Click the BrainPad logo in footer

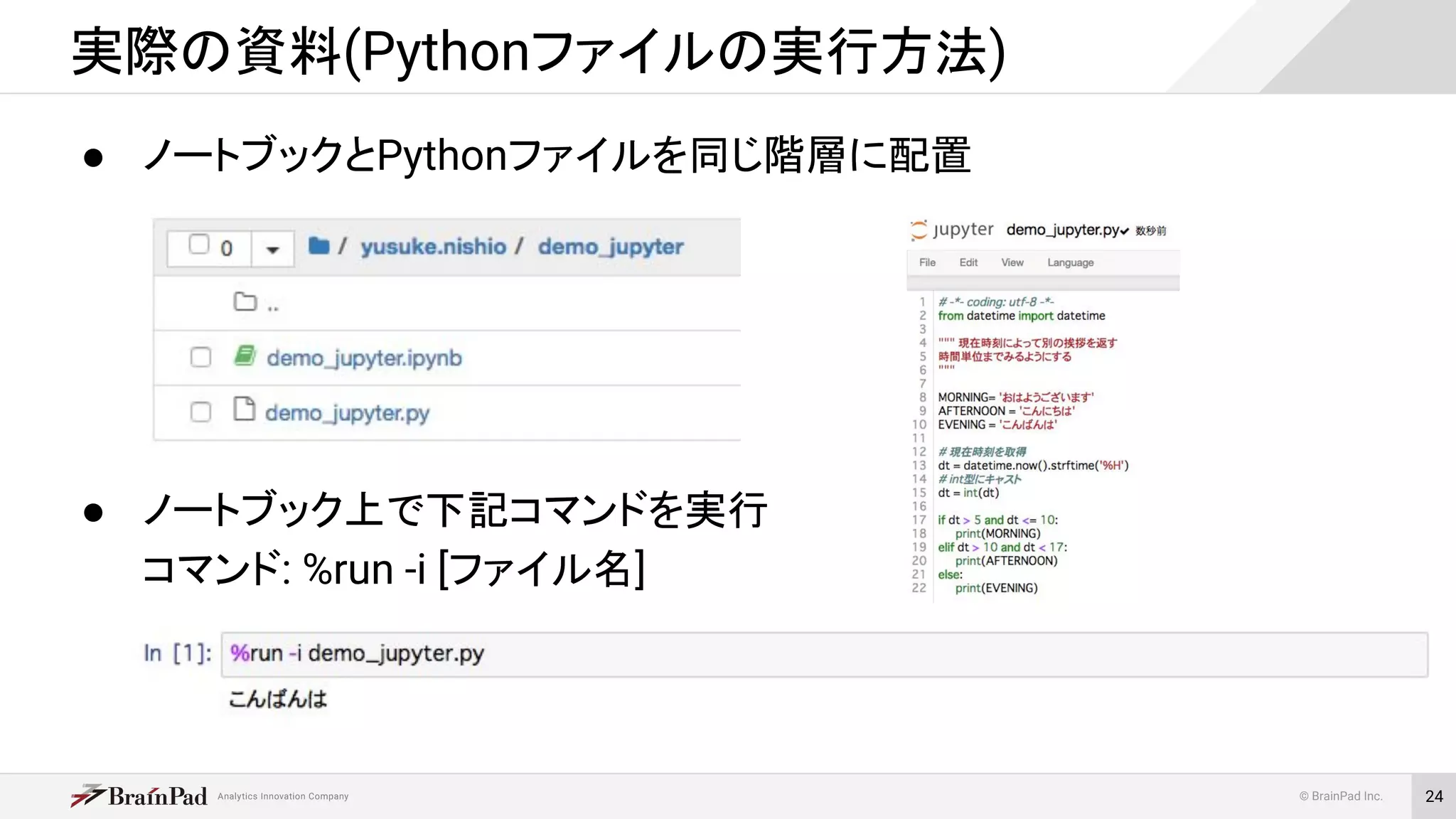(139, 796)
